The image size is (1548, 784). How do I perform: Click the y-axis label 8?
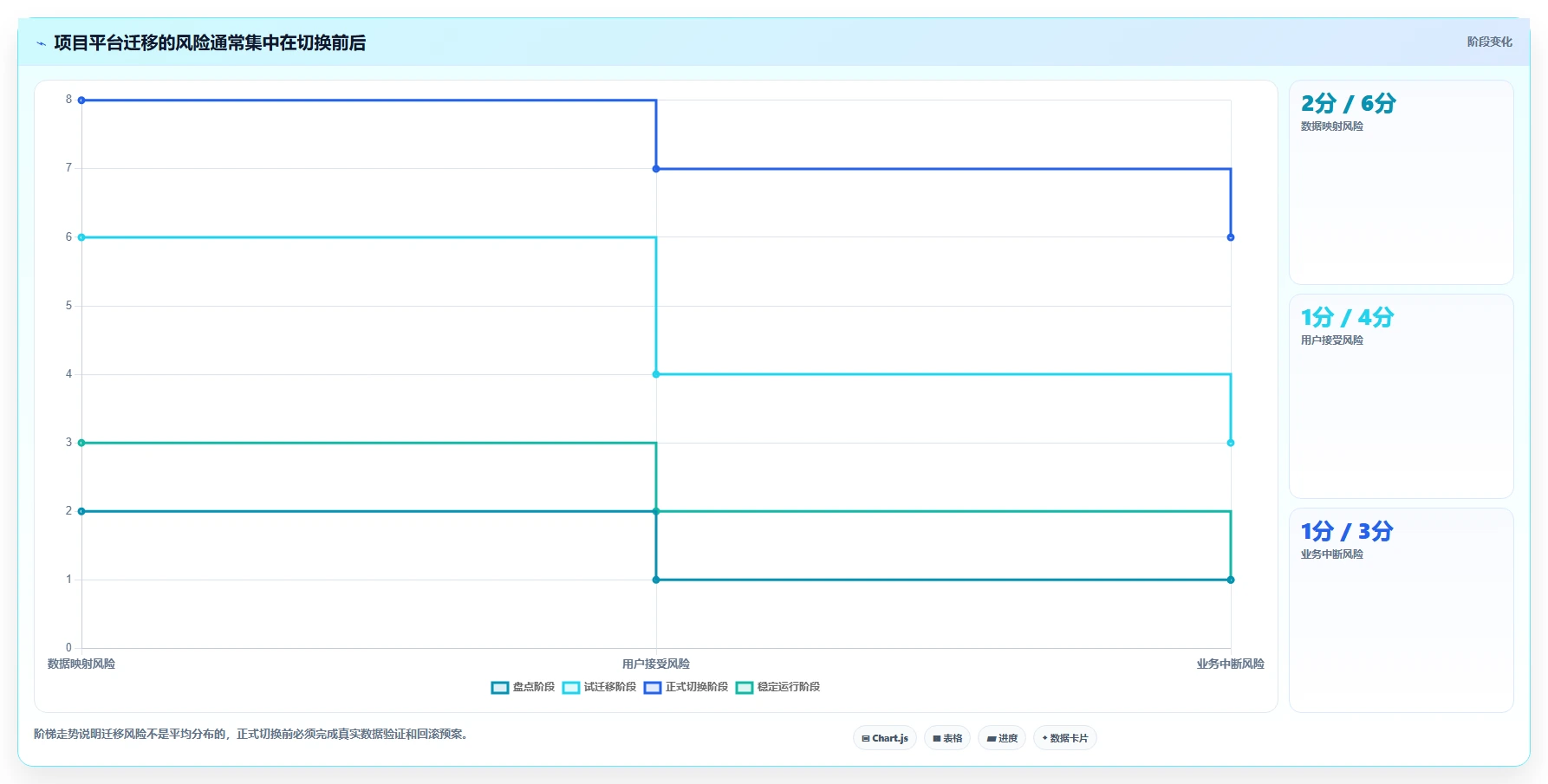[68, 100]
